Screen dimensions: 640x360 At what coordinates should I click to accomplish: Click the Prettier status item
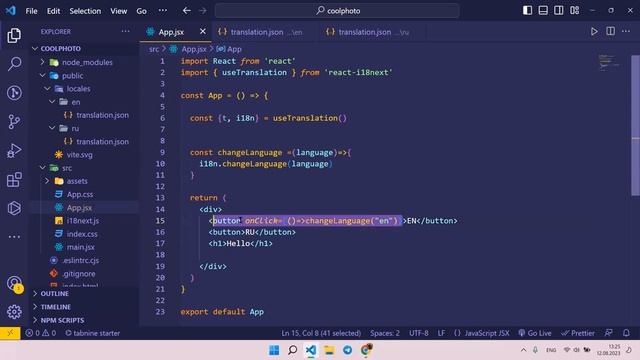coord(578,333)
